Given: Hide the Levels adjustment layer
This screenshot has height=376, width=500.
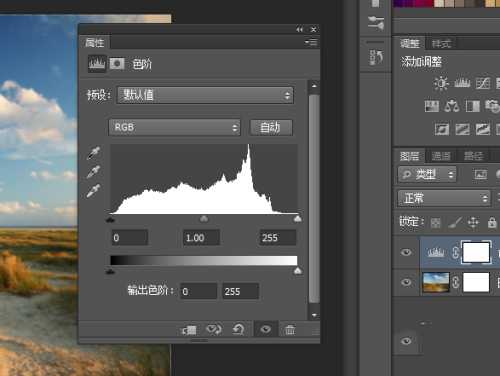Looking at the screenshot, I should (x=406, y=252).
